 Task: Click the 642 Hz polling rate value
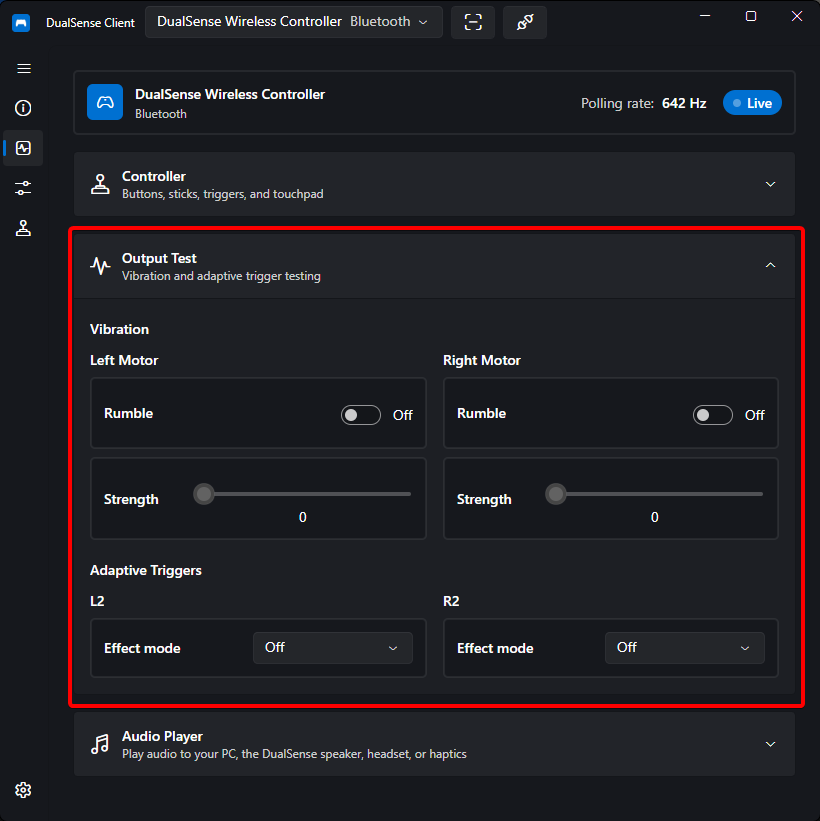[x=684, y=104]
